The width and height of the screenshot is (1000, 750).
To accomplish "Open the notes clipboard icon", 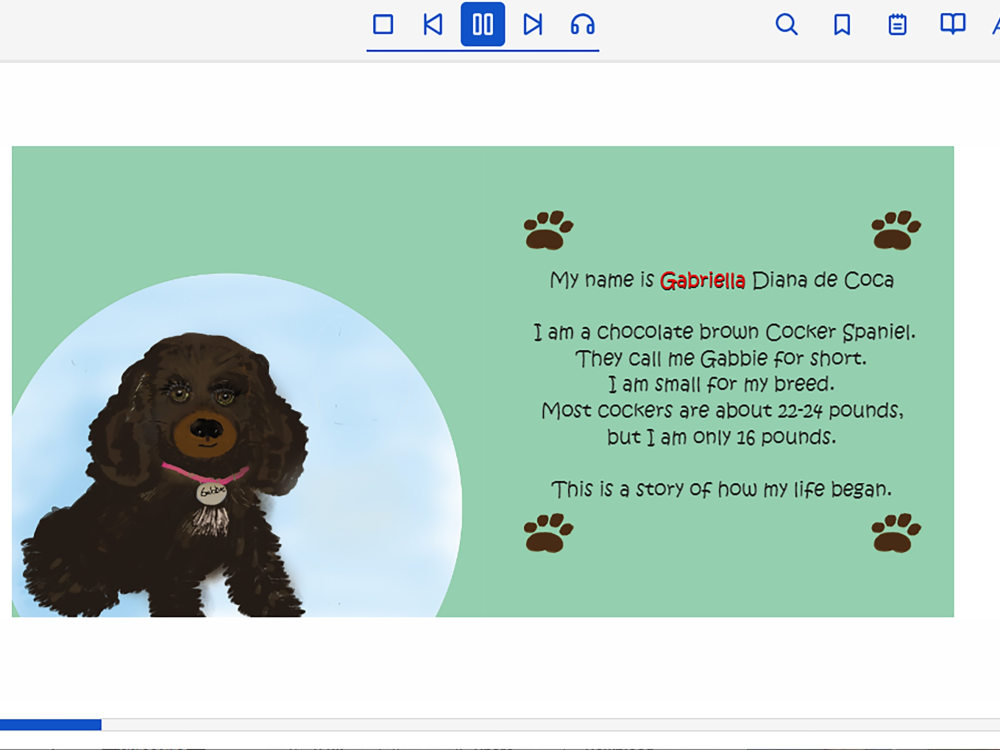I will point(897,25).
